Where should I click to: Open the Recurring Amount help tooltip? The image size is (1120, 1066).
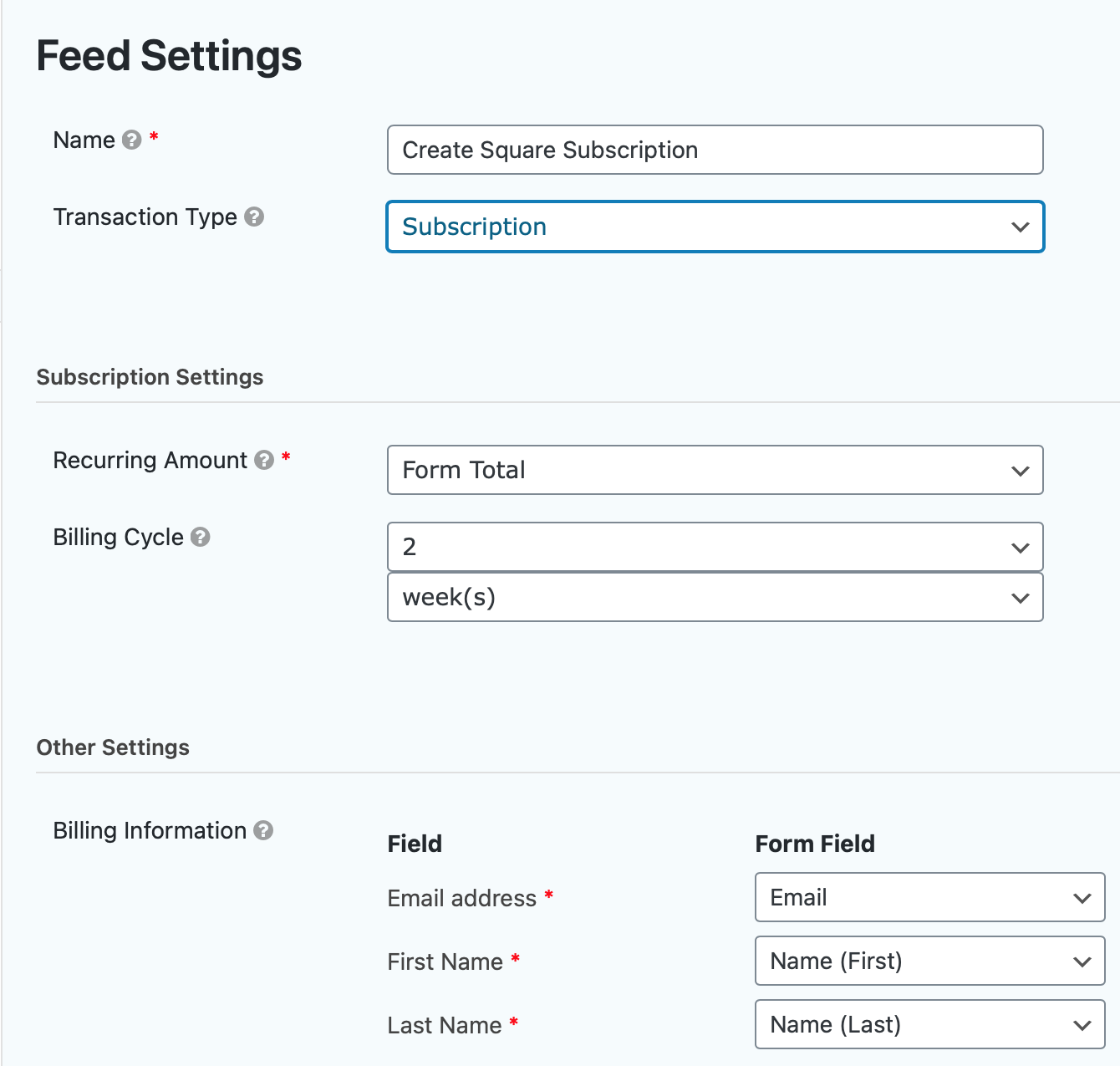tap(263, 461)
